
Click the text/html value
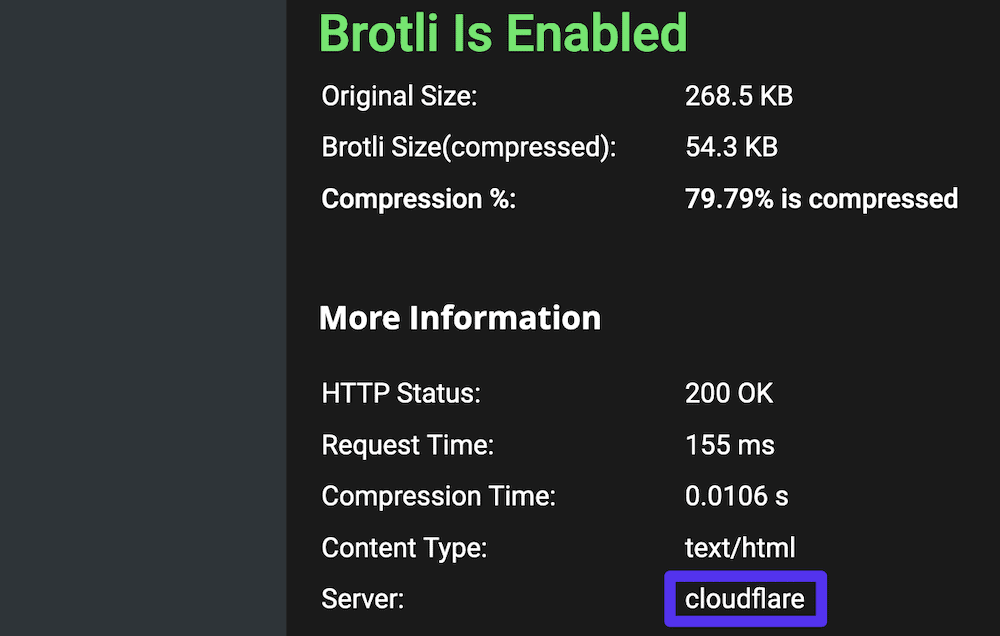click(x=740, y=548)
